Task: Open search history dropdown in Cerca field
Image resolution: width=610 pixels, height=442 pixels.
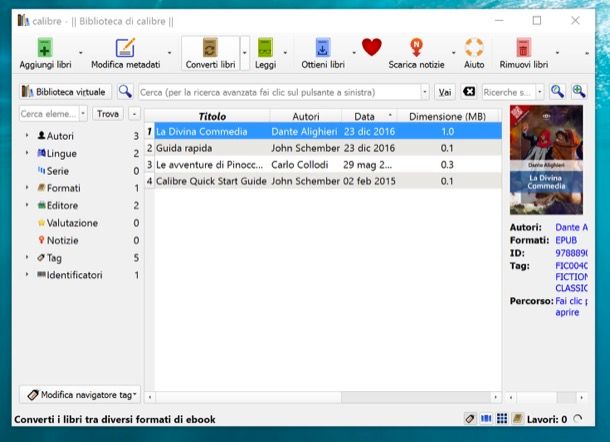Action: point(425,92)
